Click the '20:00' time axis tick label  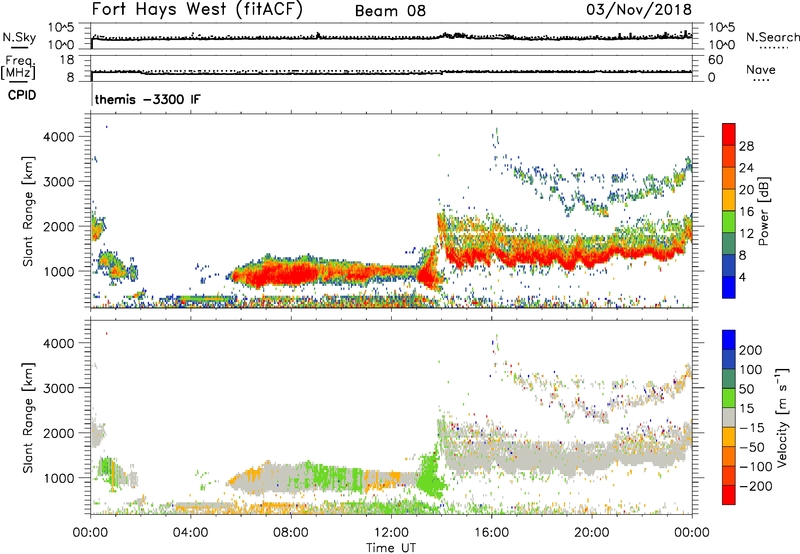pyautogui.click(x=591, y=533)
